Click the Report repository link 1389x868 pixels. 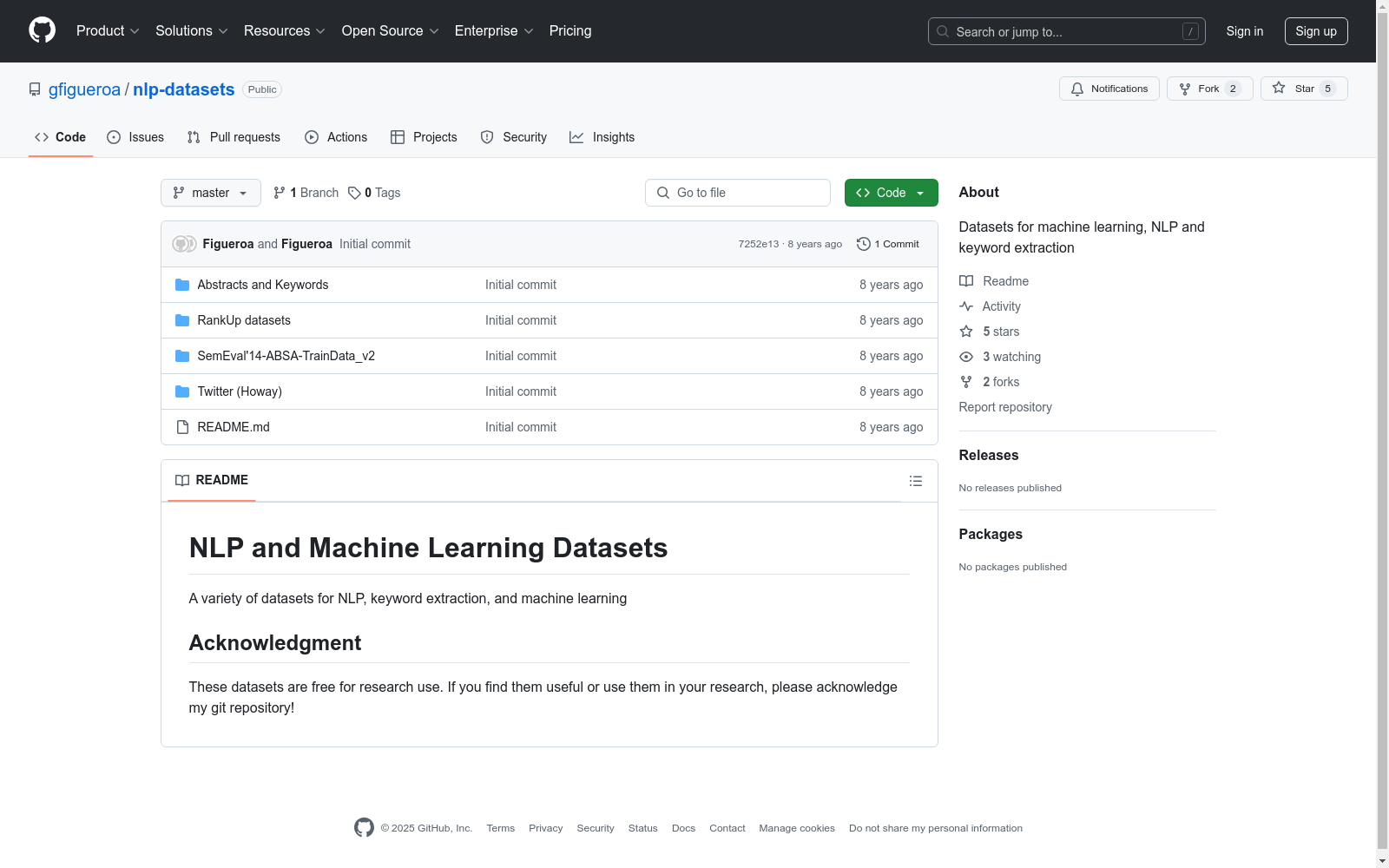point(1005,407)
